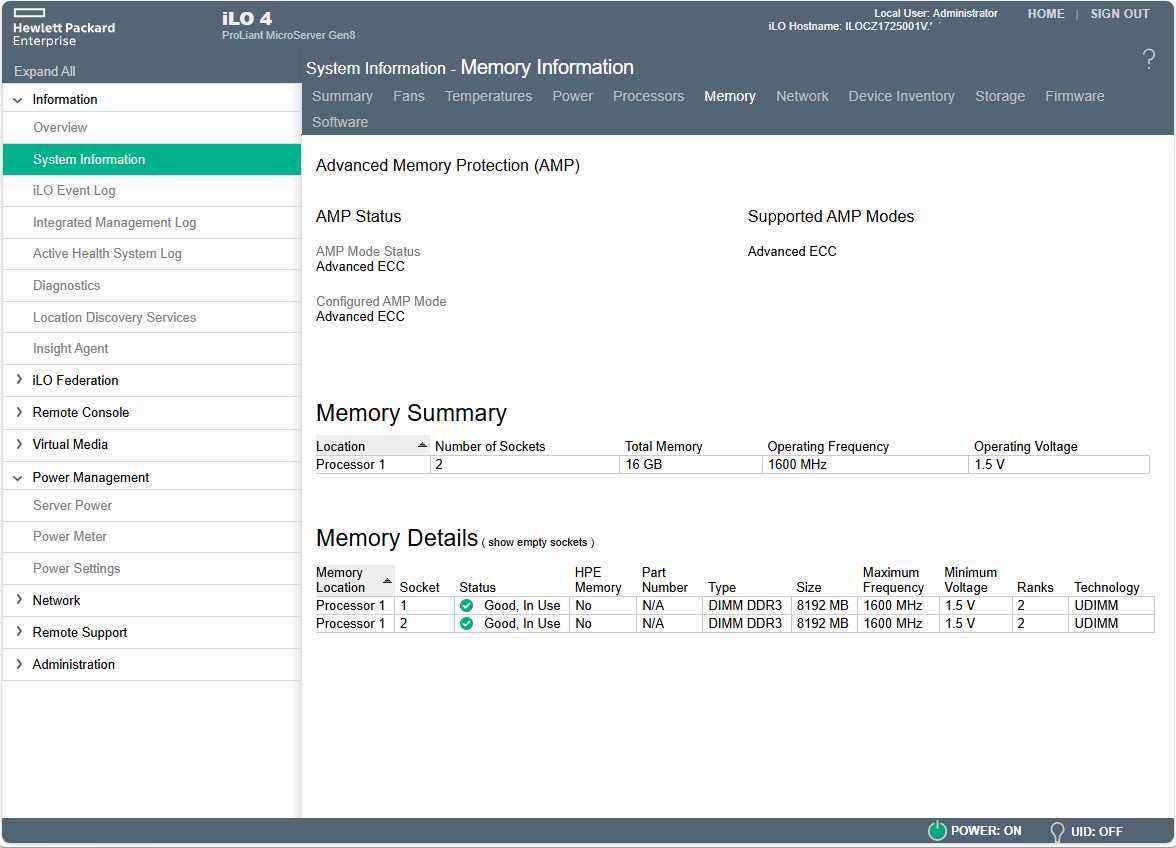Open Insight Agent

[70, 349]
